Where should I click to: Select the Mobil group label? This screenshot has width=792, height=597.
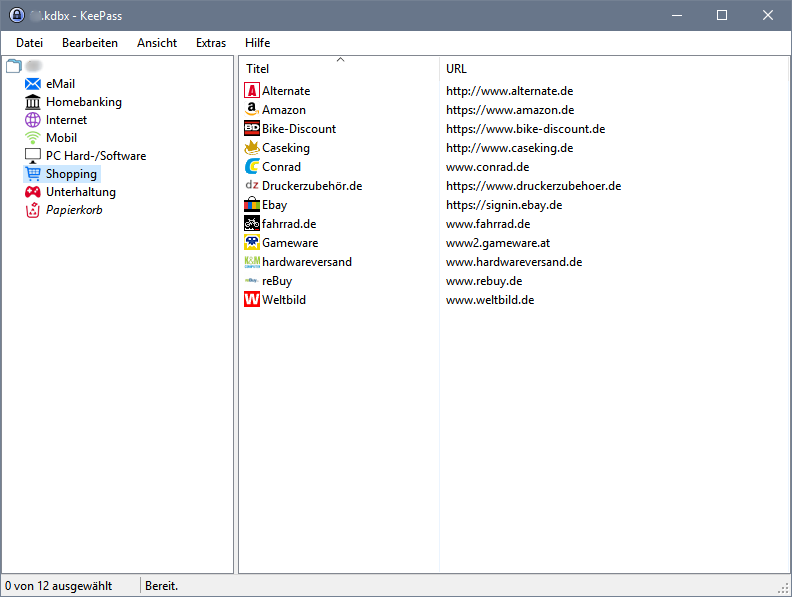[62, 138]
